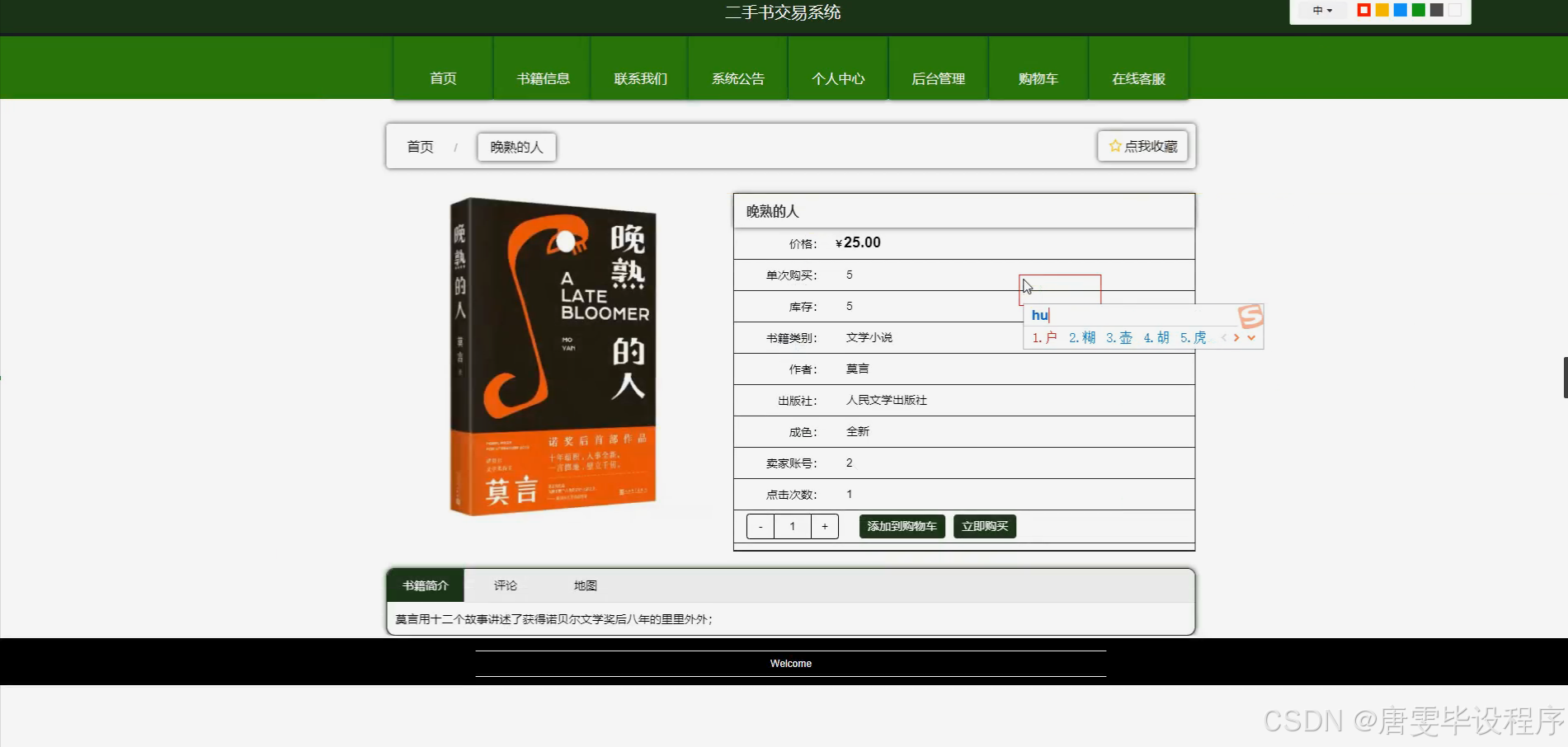Select the blue theme color swatch
The image size is (1568, 747).
tap(1400, 10)
